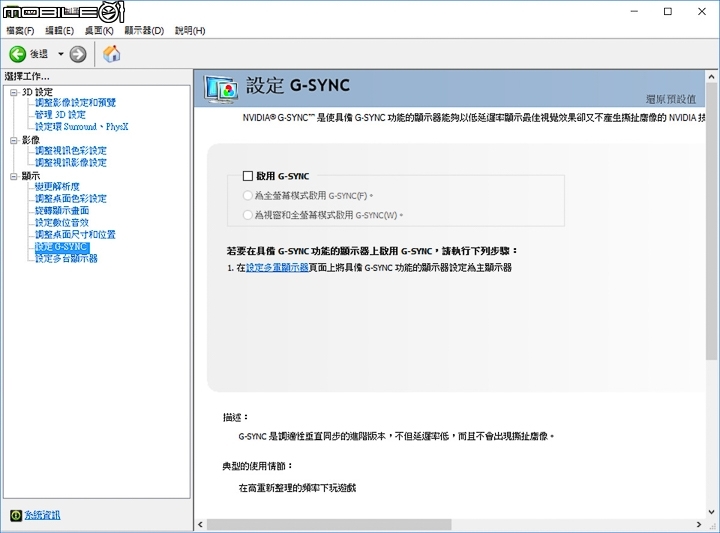Click the vertical scrollbar thumb
This screenshot has width=720, height=533.
[711, 221]
